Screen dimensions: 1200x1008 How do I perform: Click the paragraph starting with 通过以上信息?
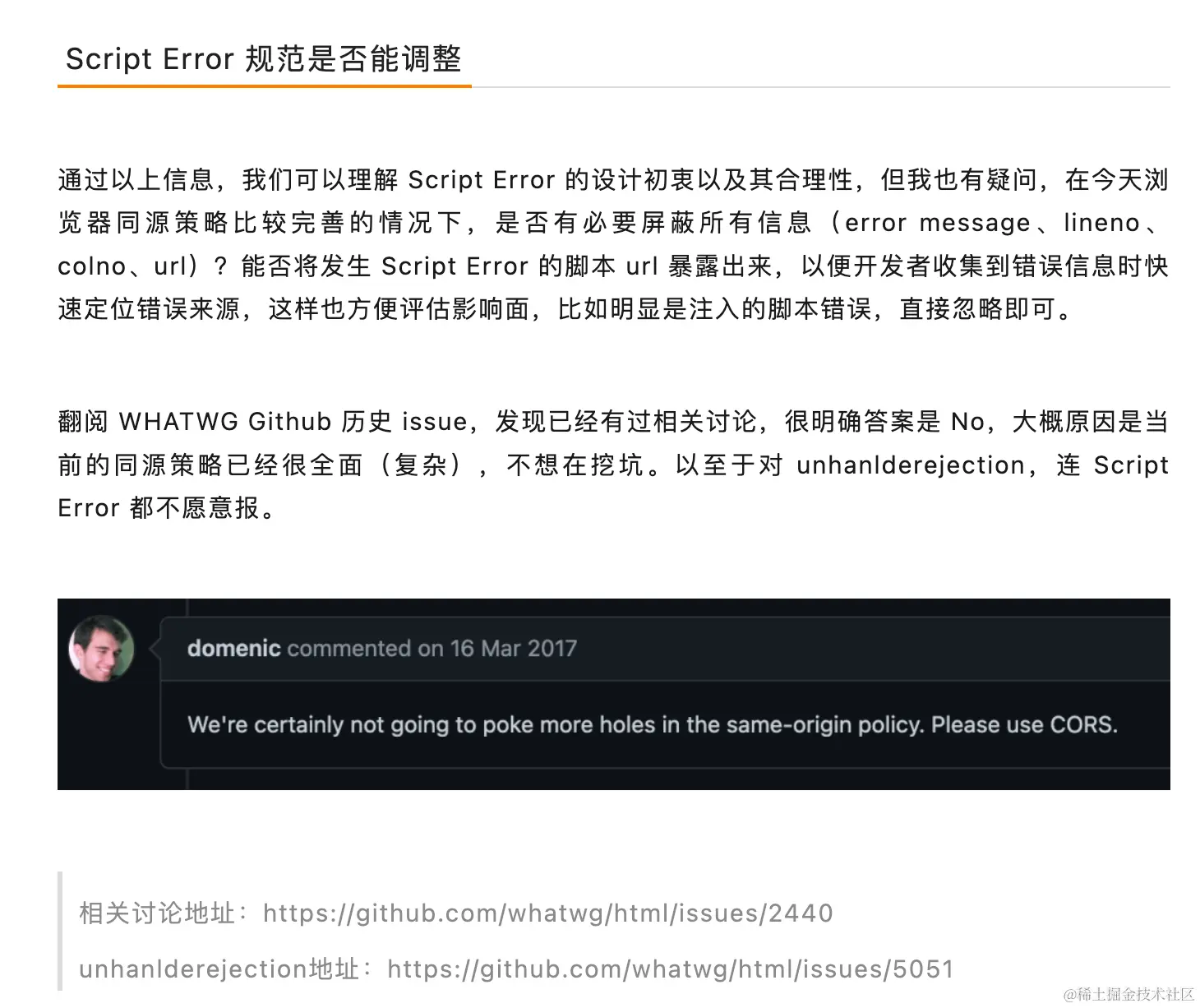click(613, 244)
